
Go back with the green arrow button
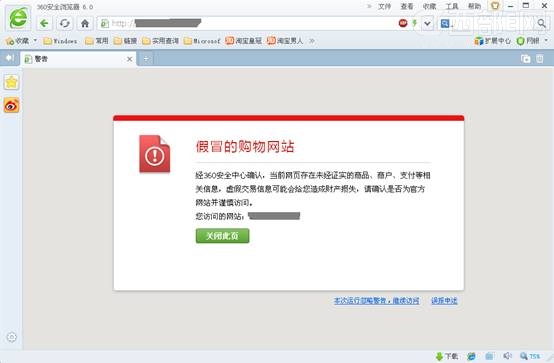pos(44,24)
